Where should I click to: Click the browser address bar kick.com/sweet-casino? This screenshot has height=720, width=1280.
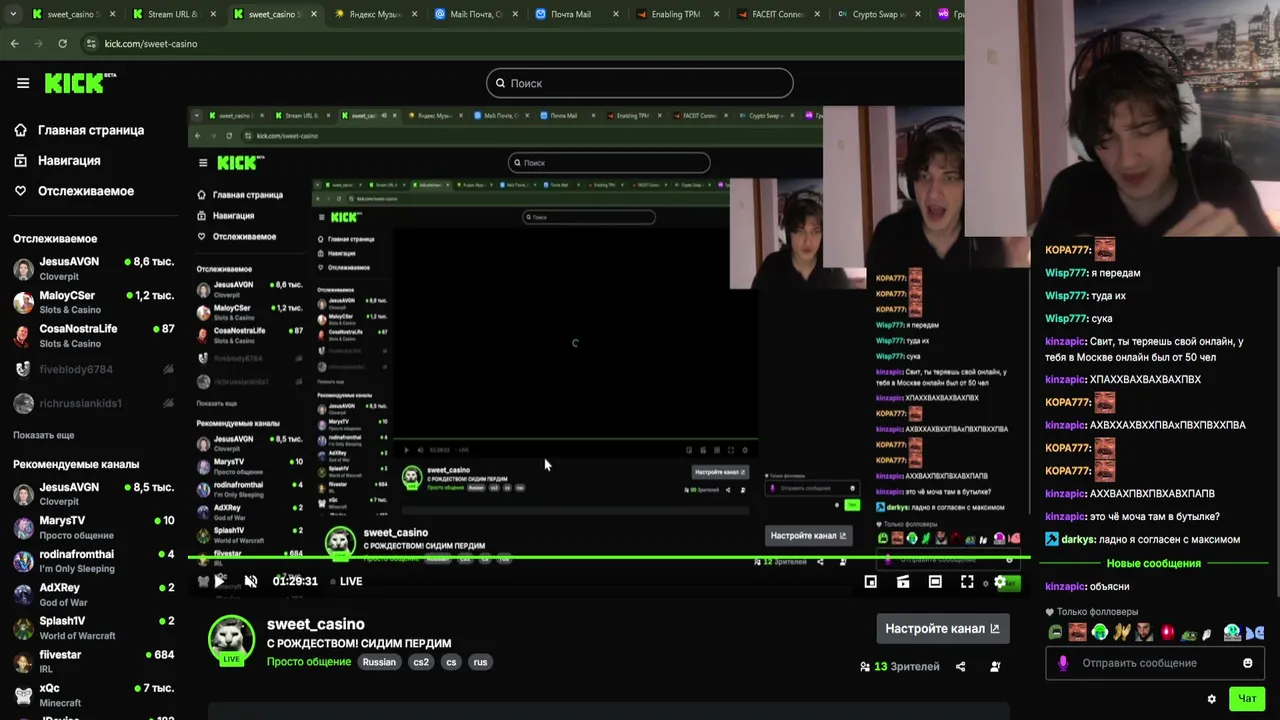(x=151, y=44)
